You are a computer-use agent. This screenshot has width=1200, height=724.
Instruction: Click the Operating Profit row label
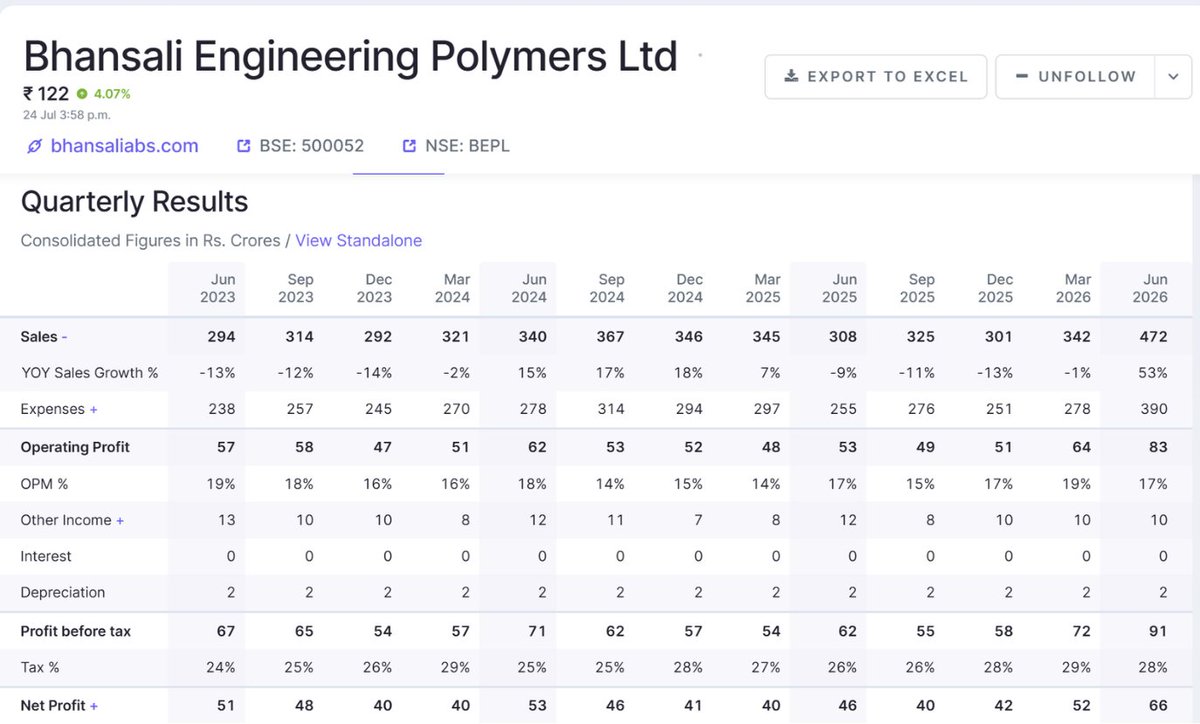(75, 447)
